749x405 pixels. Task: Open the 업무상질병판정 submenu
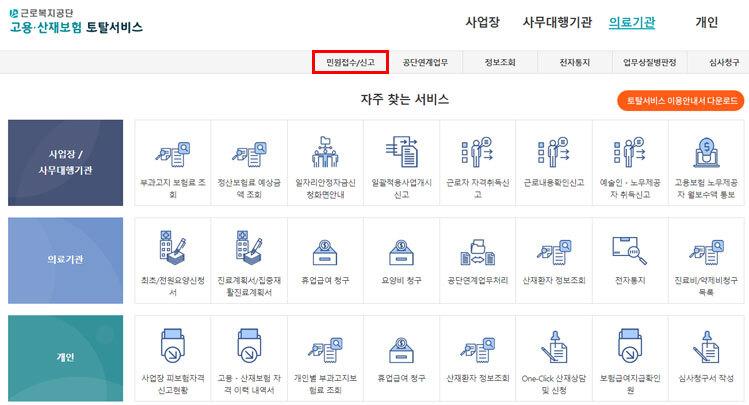650,62
